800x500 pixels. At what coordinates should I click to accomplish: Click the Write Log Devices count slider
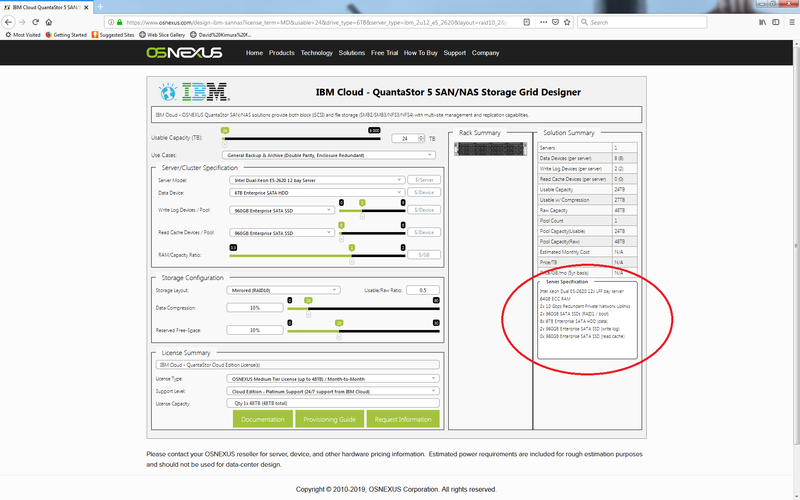pos(372,210)
